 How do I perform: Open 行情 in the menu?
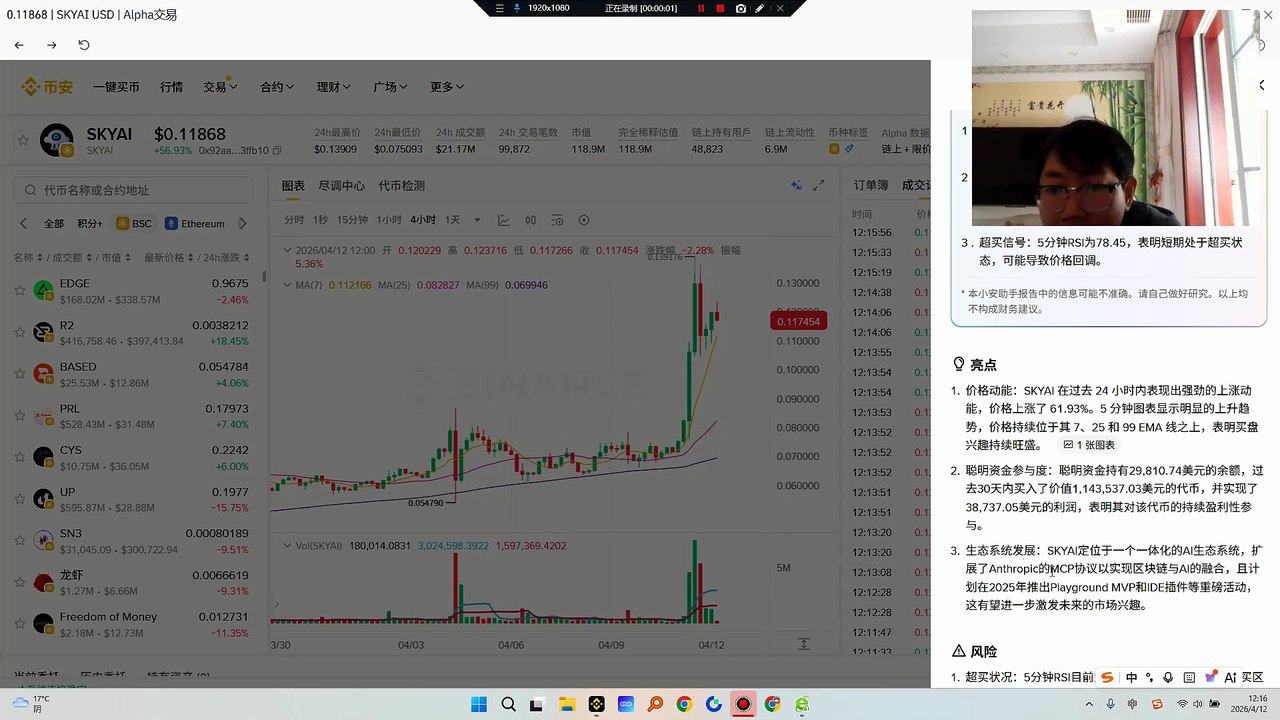click(x=171, y=87)
